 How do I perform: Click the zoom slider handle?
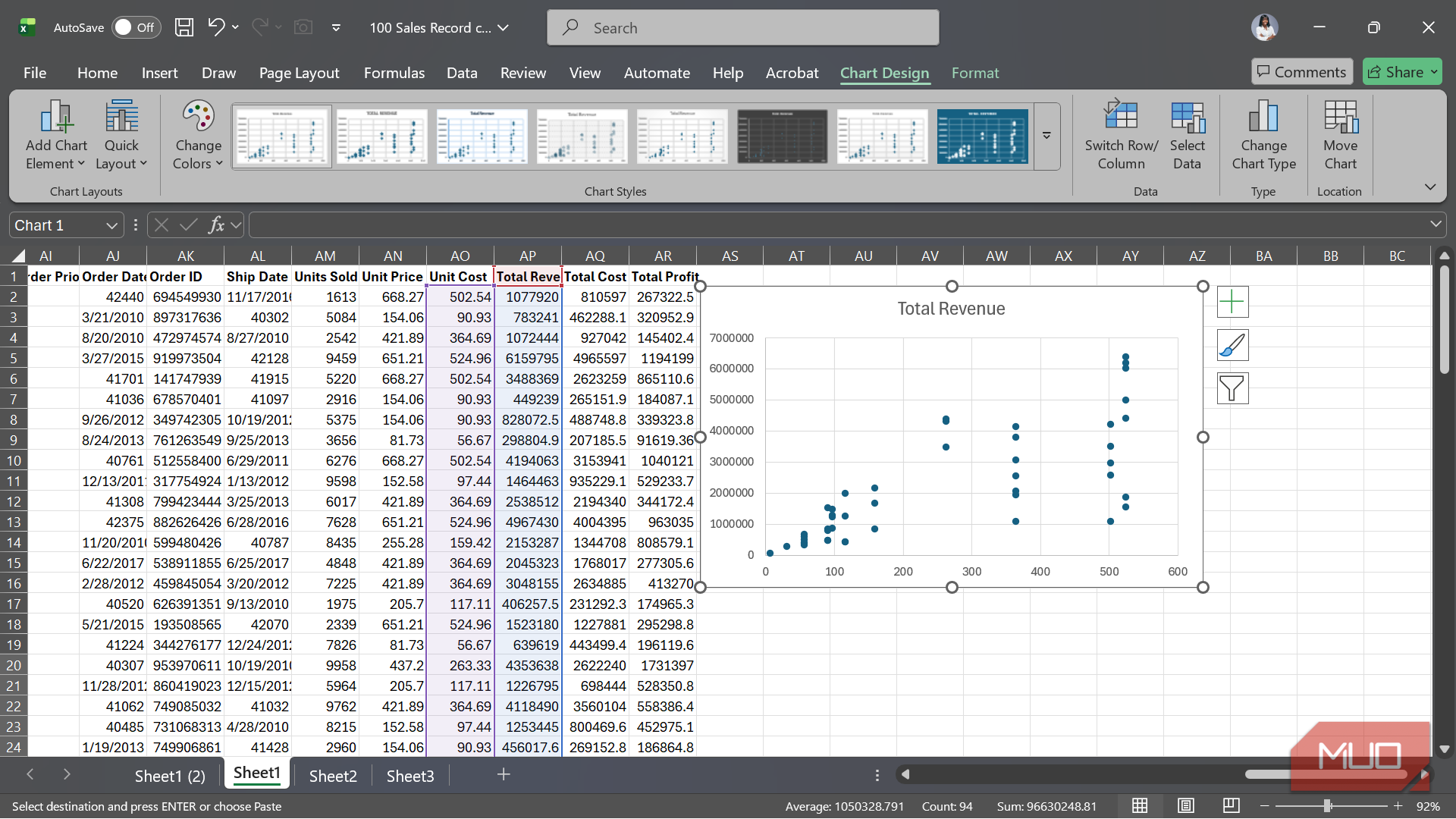1328,805
